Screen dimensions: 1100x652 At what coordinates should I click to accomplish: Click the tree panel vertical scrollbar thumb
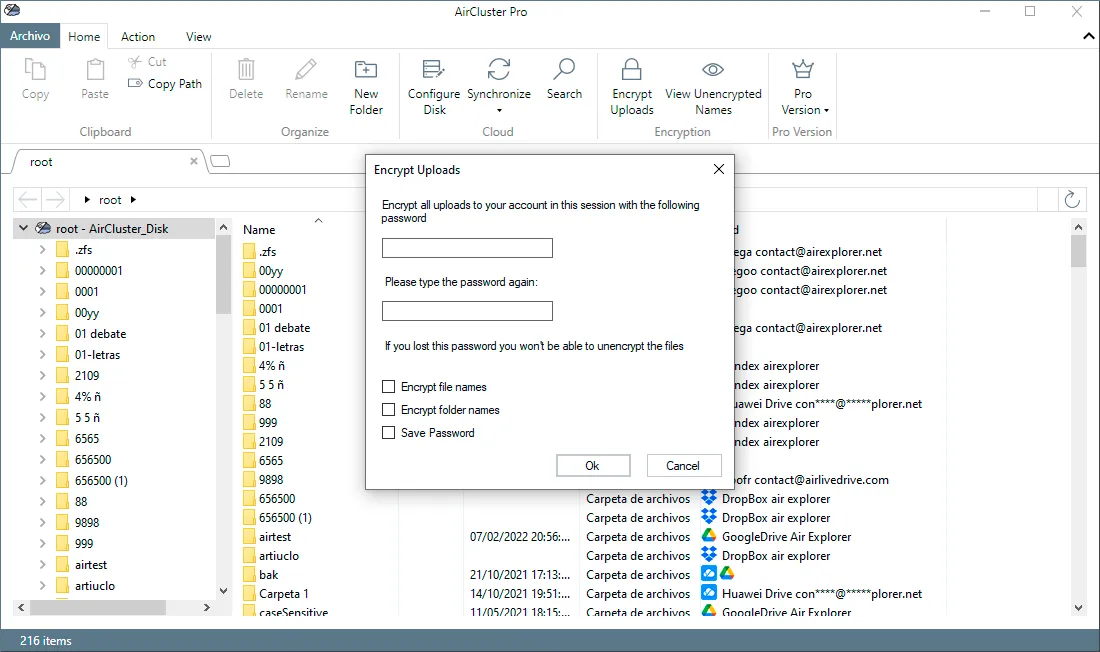point(223,274)
